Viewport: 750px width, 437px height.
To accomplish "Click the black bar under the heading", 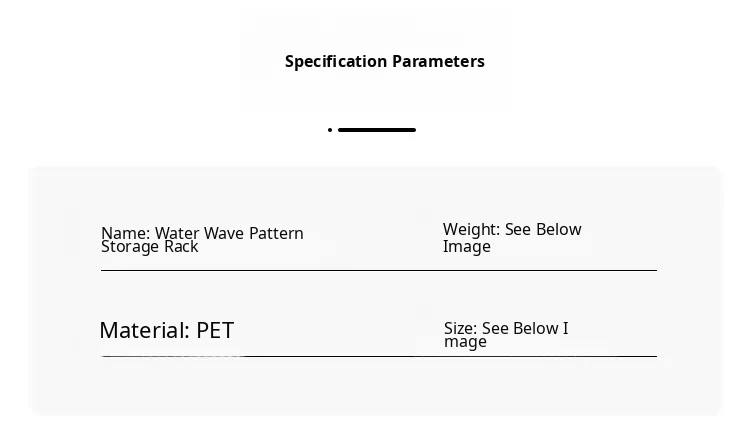I will coord(377,130).
